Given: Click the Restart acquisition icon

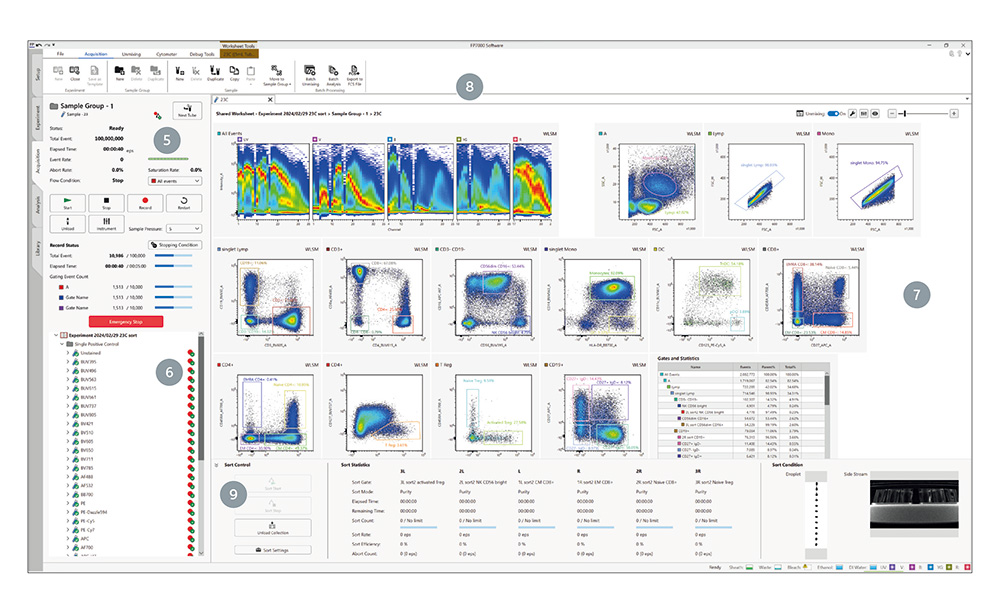Looking at the screenshot, I should point(183,202).
